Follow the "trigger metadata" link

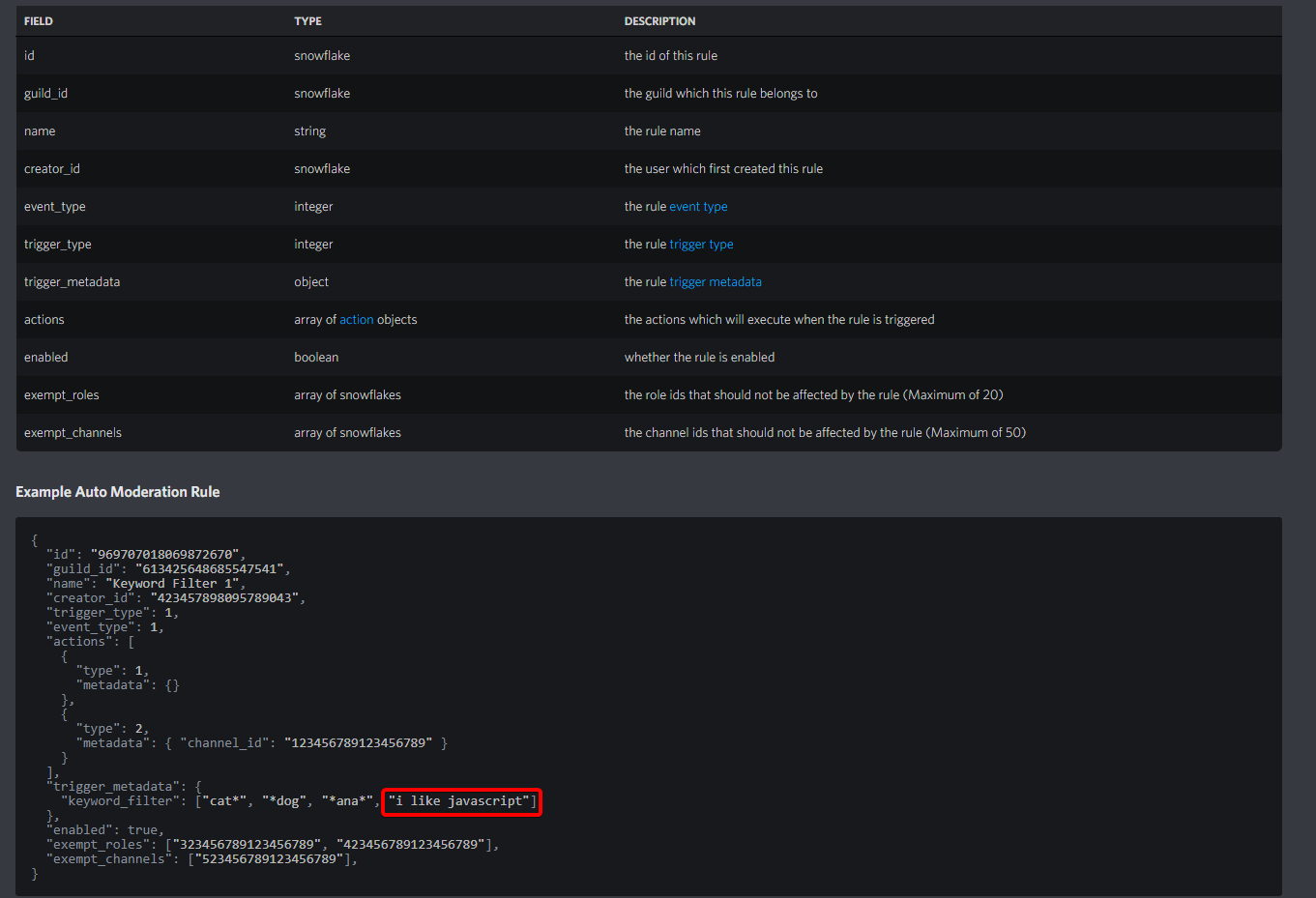(715, 282)
